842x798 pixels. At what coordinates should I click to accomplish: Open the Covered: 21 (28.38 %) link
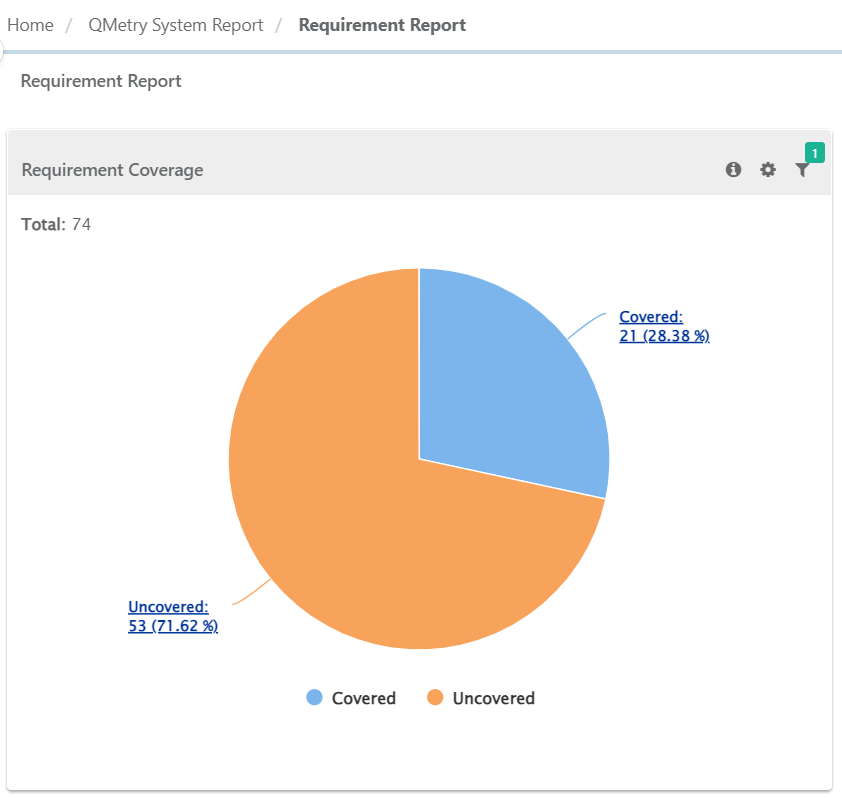point(663,326)
